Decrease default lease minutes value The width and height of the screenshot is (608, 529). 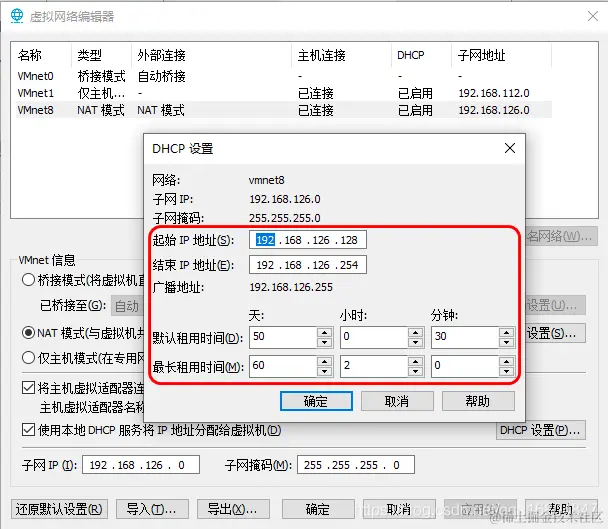click(506, 342)
